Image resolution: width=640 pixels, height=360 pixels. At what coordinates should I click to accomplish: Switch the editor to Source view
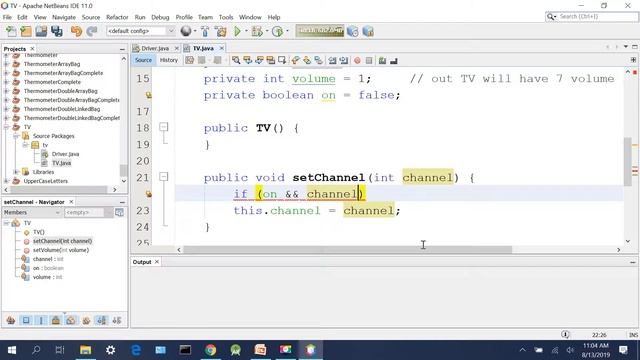pos(143,60)
